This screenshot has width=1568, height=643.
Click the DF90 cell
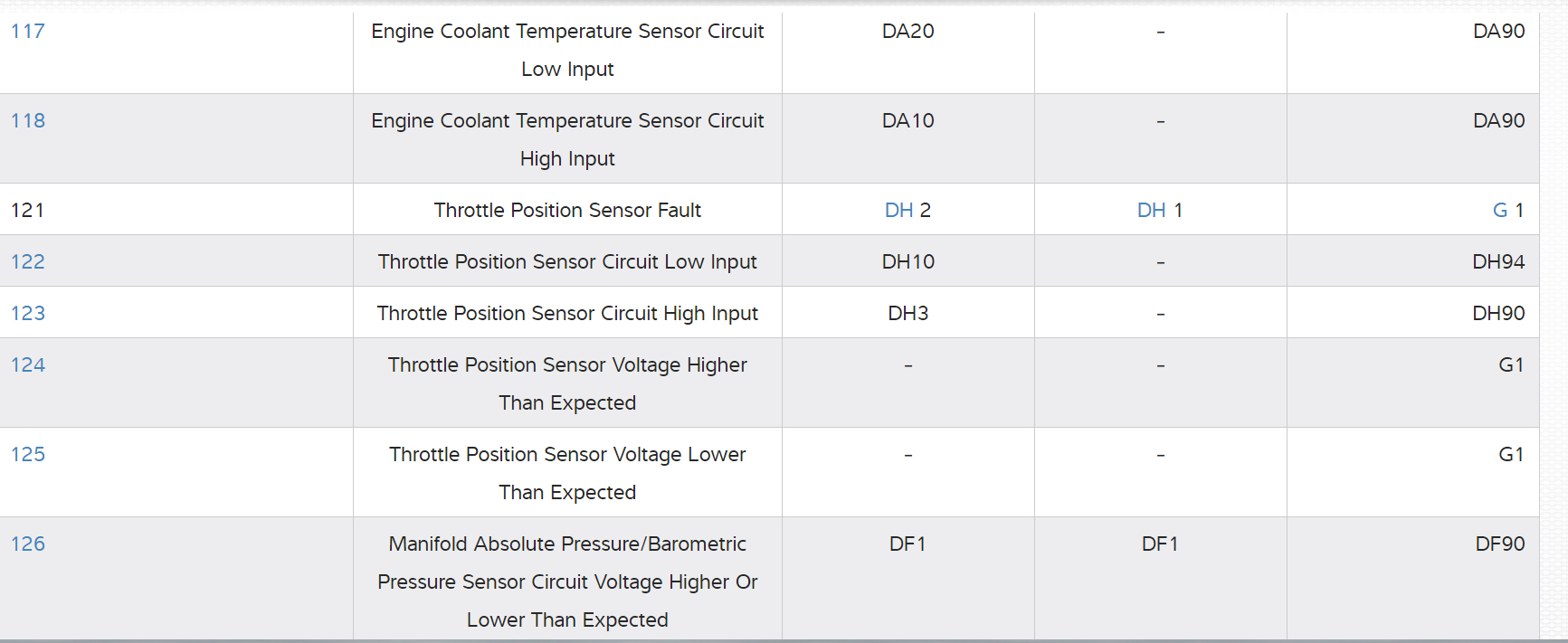(1499, 544)
